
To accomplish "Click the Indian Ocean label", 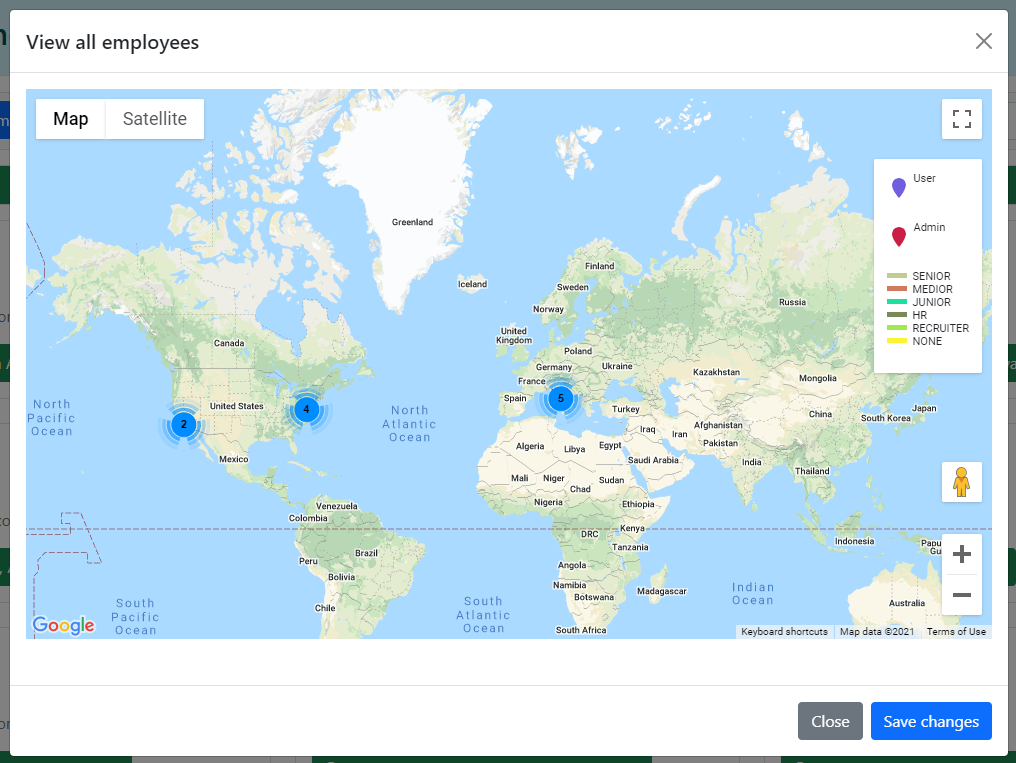I will point(752,594).
